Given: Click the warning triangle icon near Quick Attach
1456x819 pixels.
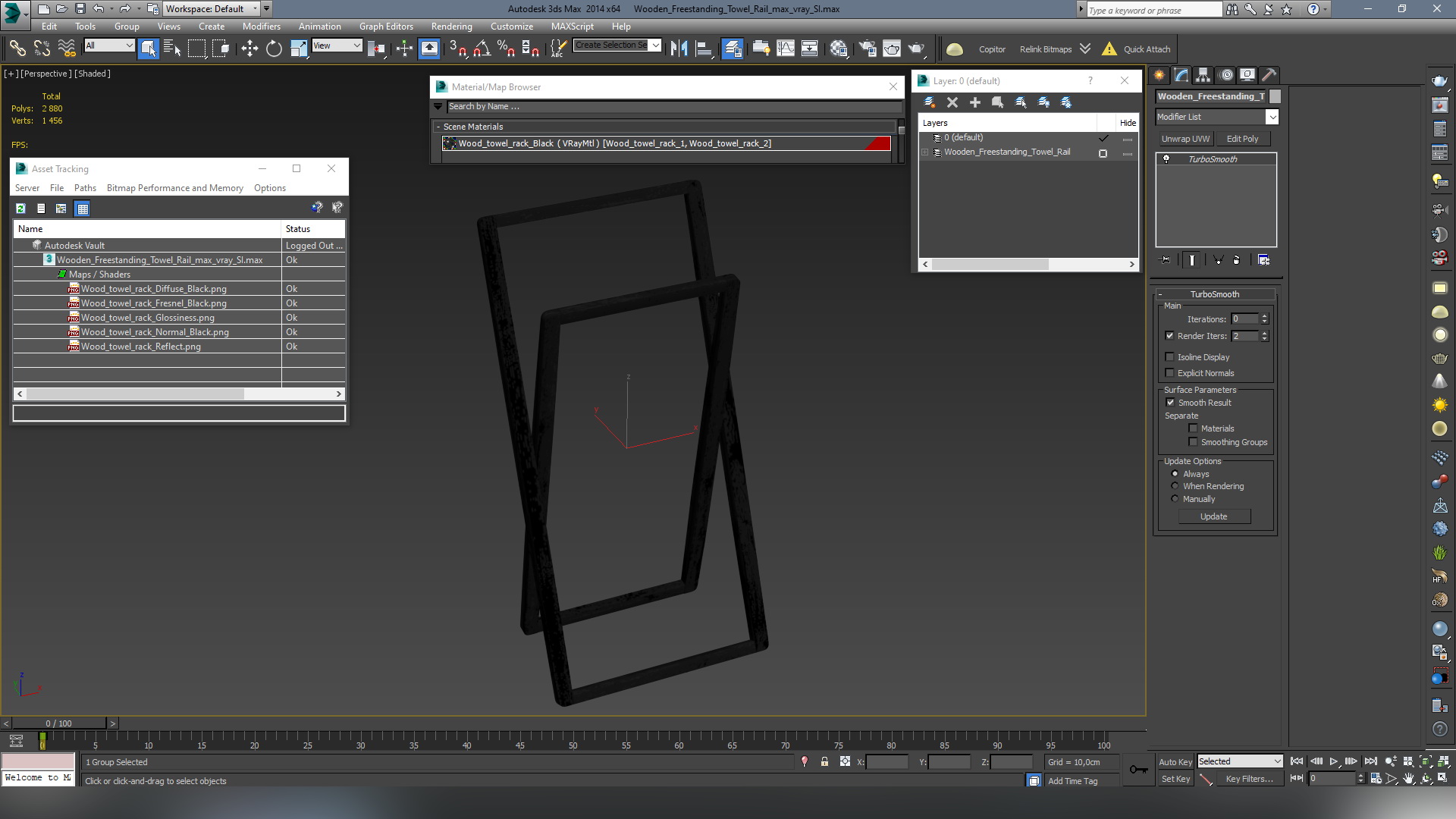Looking at the screenshot, I should (1109, 49).
